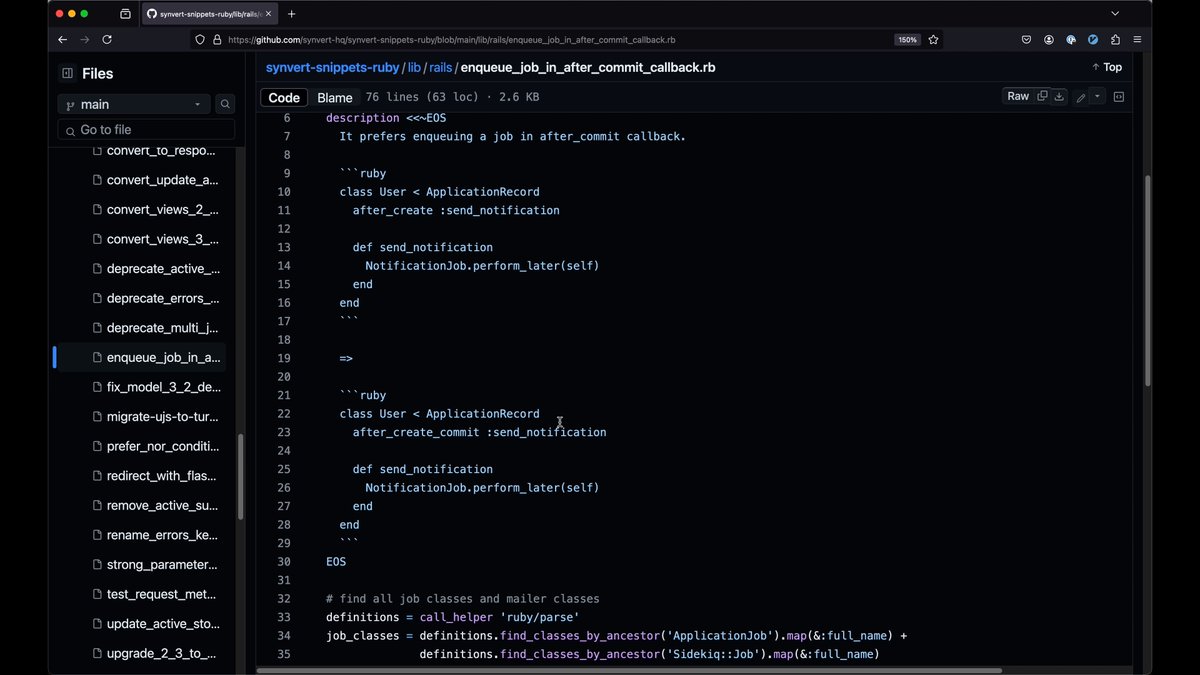Click the Raw button

pyautogui.click(x=1018, y=96)
